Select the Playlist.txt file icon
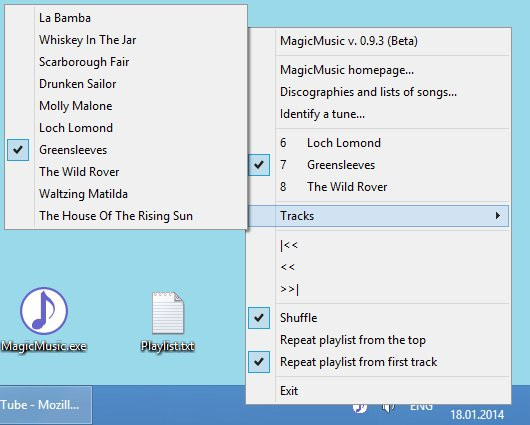This screenshot has width=530, height=425. click(168, 321)
